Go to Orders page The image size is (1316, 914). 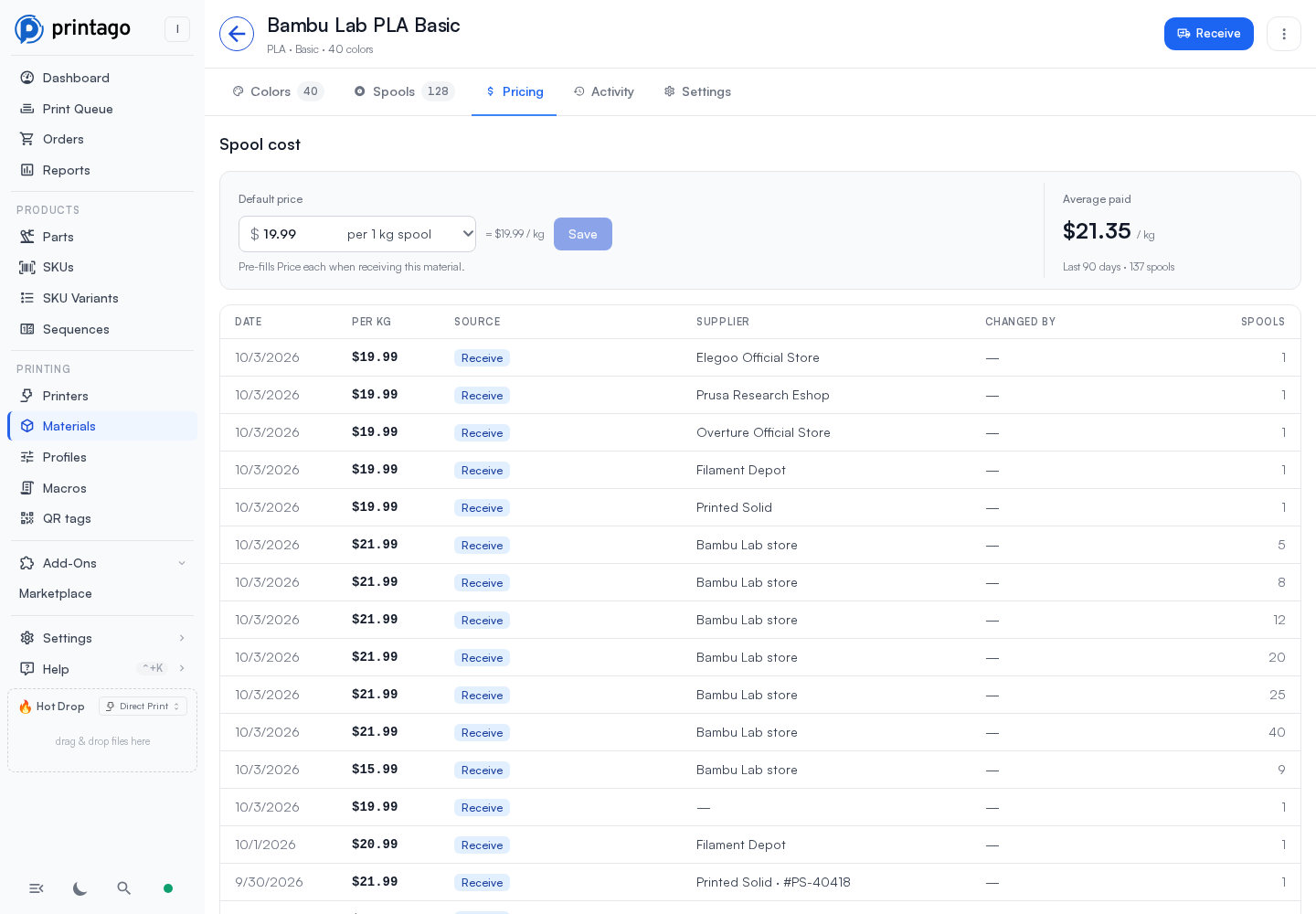pyautogui.click(x=102, y=139)
